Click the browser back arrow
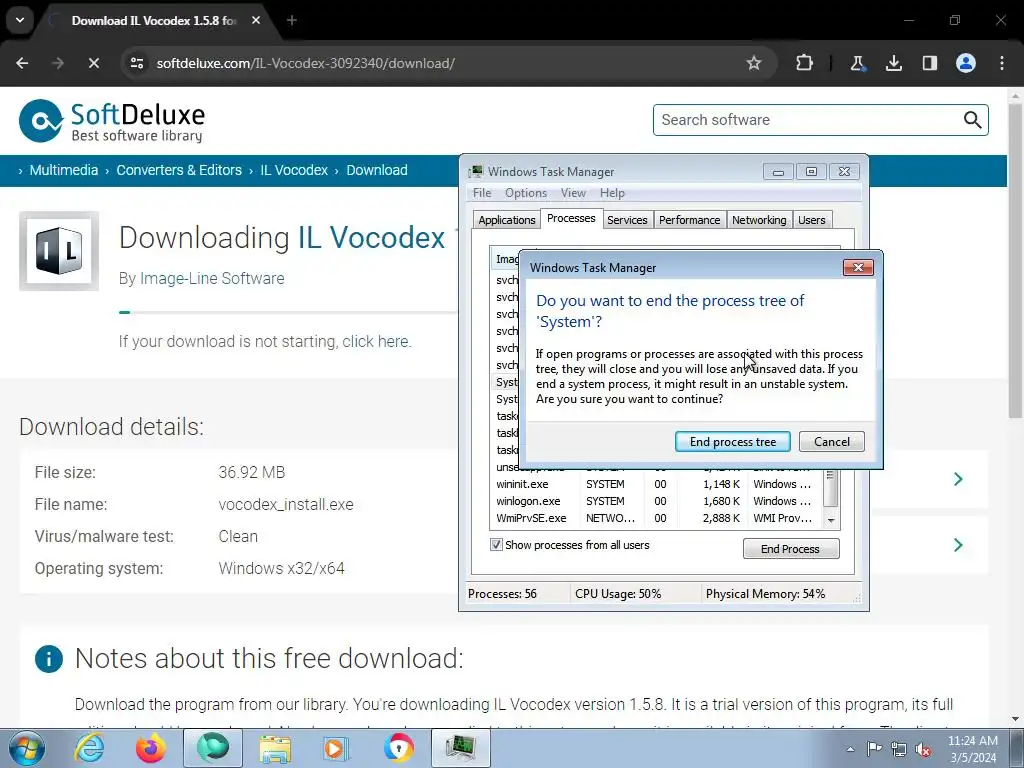This screenshot has height=768, width=1024. click(x=22, y=63)
